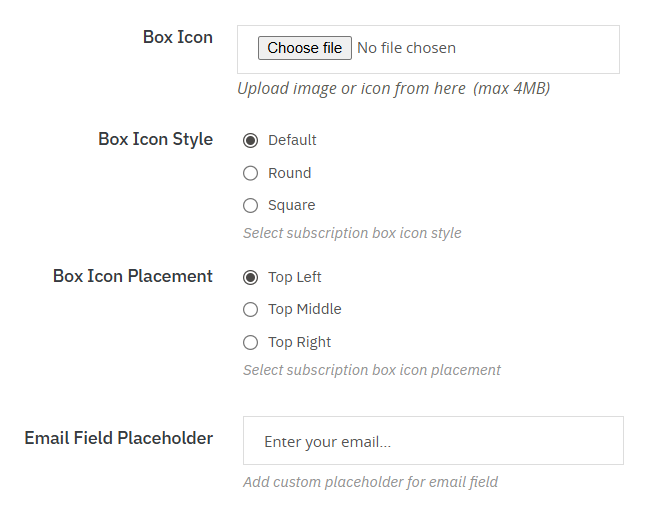Select the Top Left placement radio button
Viewport: 656px width, 513px height.
(251, 277)
